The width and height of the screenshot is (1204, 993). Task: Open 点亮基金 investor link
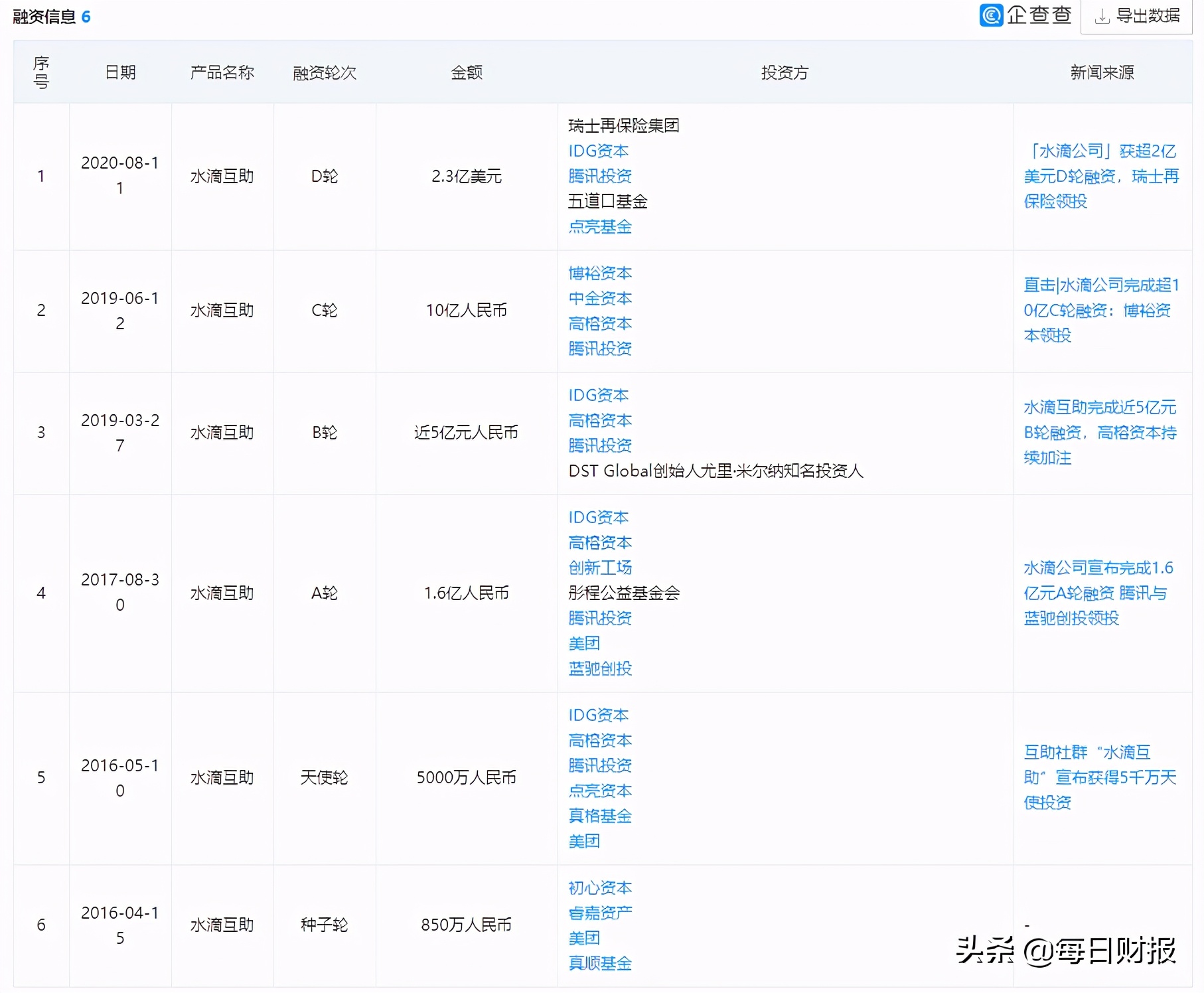(x=600, y=226)
